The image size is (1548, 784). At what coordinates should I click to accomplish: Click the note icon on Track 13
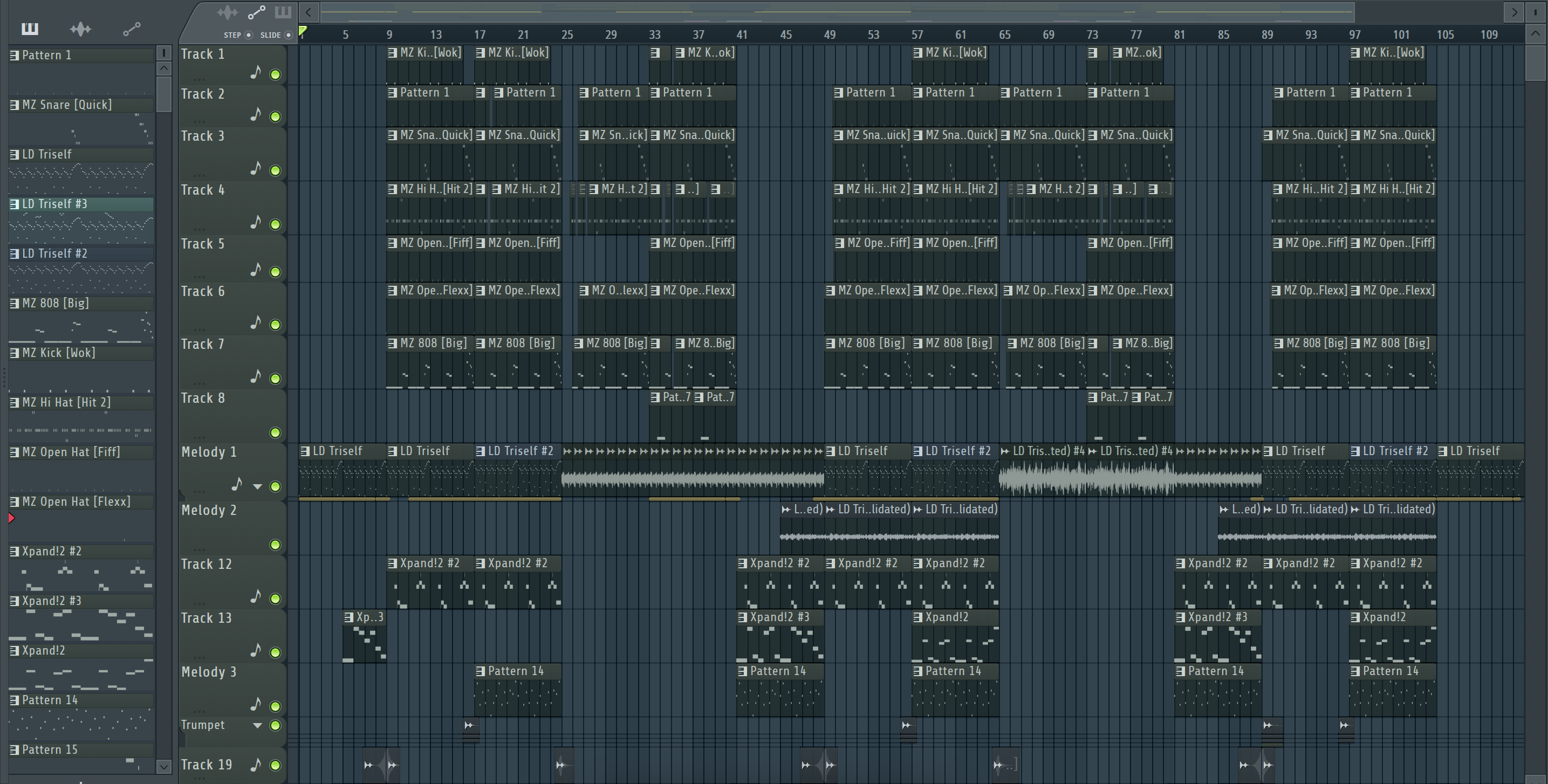(256, 651)
